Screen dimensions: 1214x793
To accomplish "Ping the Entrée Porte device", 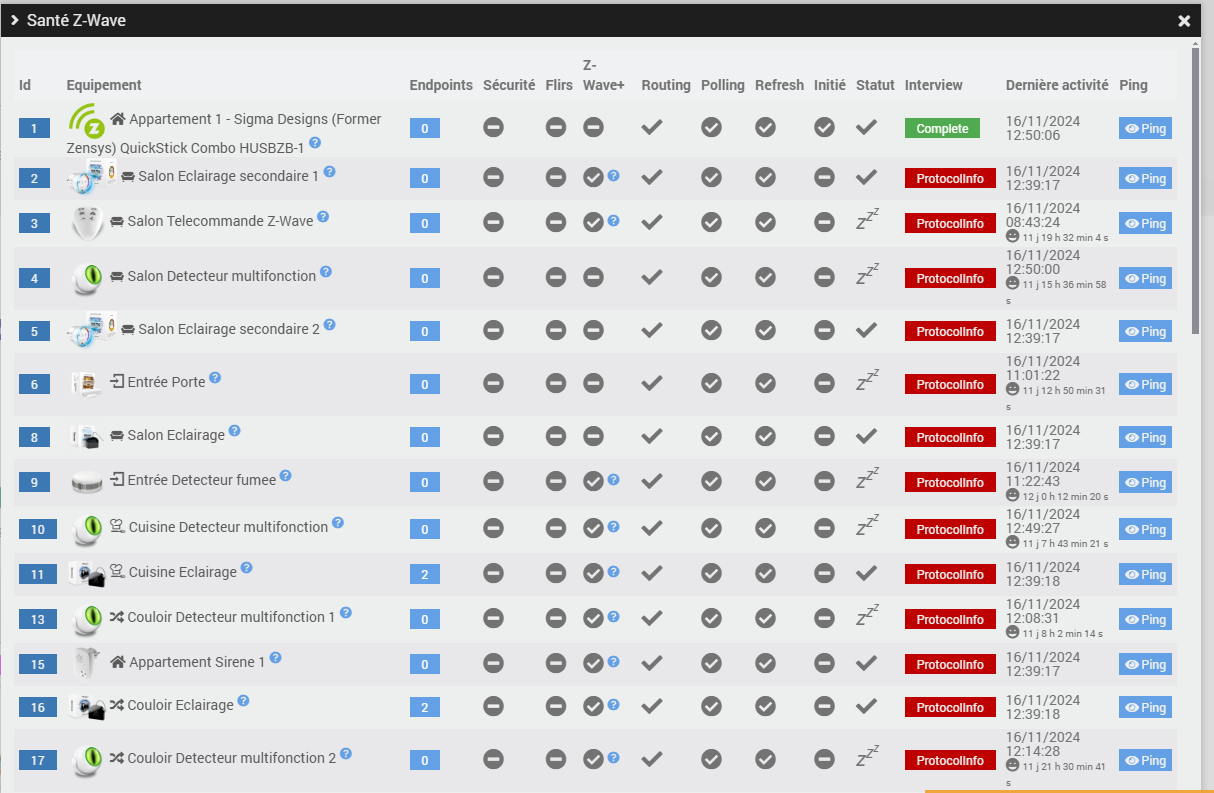I will (x=1145, y=384).
